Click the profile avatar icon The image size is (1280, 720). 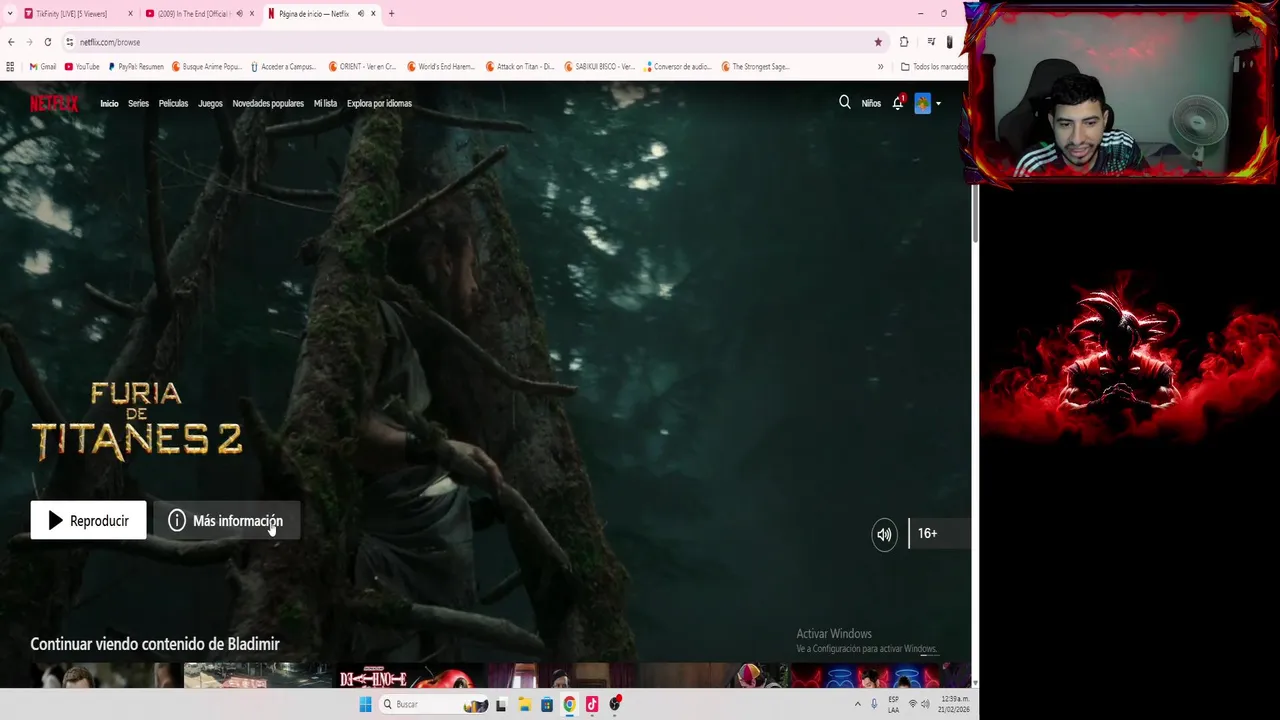click(x=922, y=103)
